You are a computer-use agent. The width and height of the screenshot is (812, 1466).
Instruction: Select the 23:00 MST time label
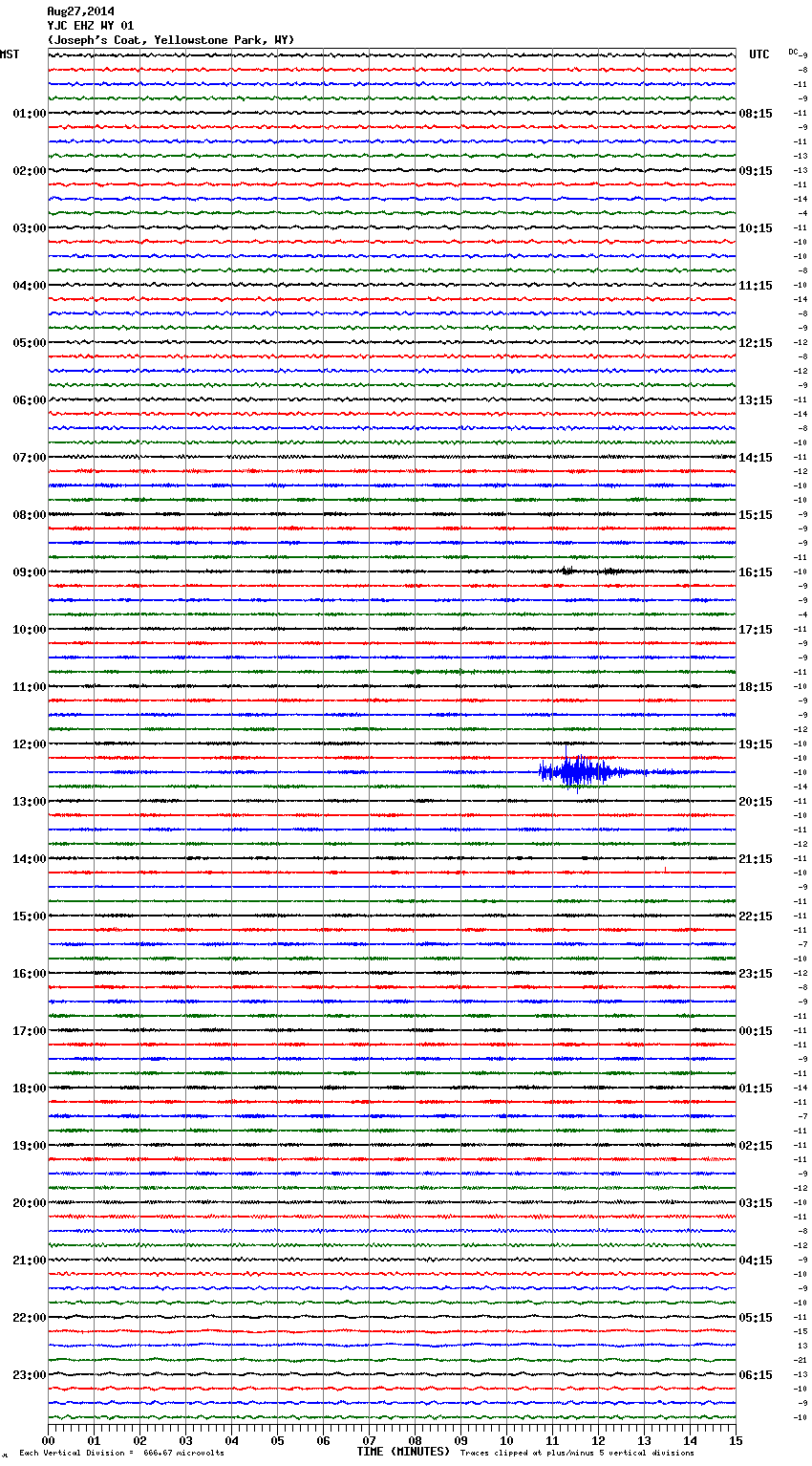click(x=30, y=1375)
